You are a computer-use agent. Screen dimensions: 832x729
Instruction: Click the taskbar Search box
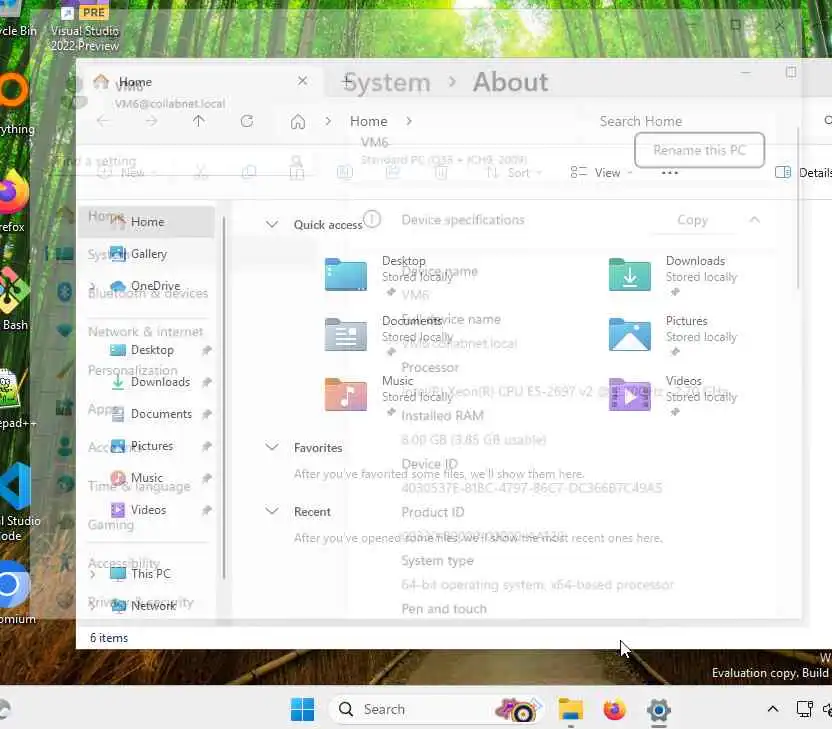[435, 709]
